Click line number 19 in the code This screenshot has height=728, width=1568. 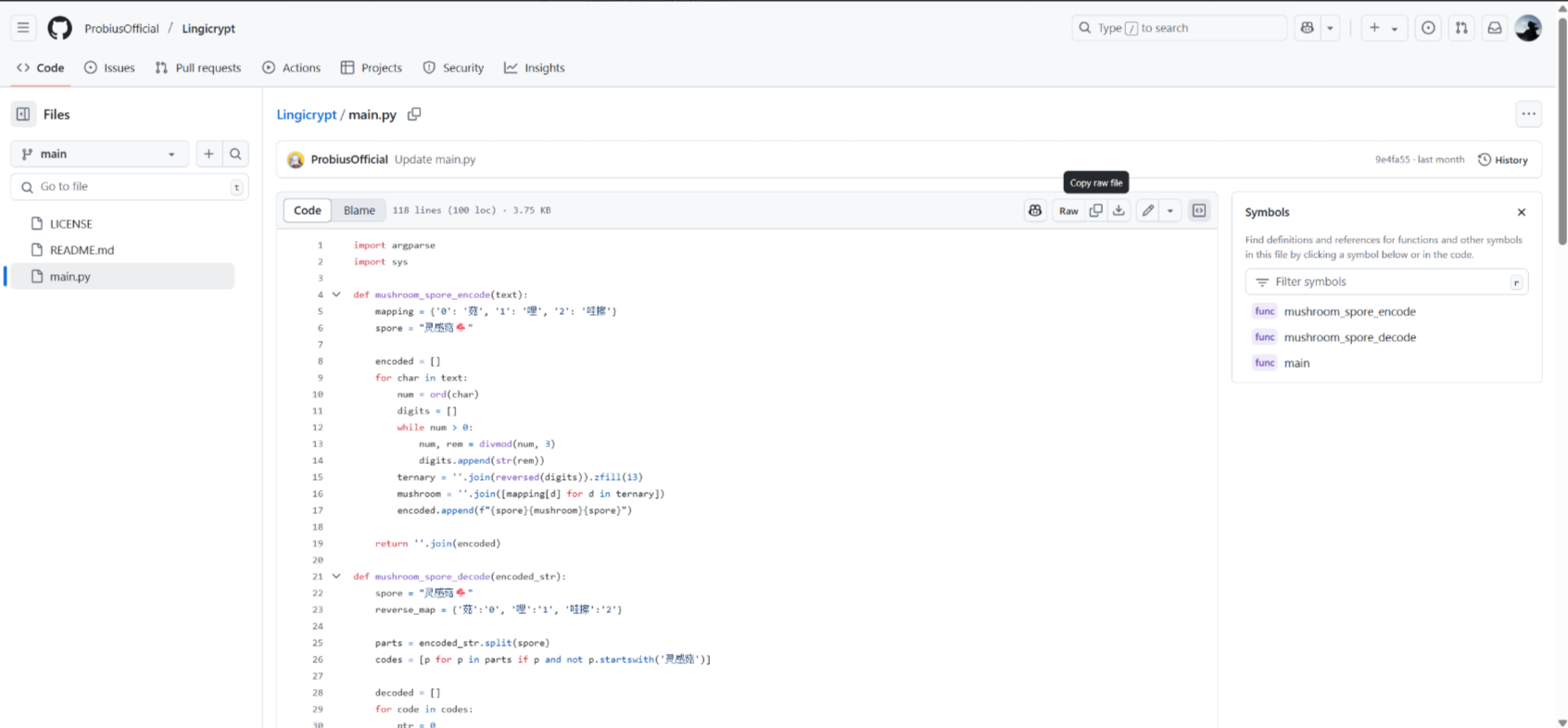coord(317,544)
